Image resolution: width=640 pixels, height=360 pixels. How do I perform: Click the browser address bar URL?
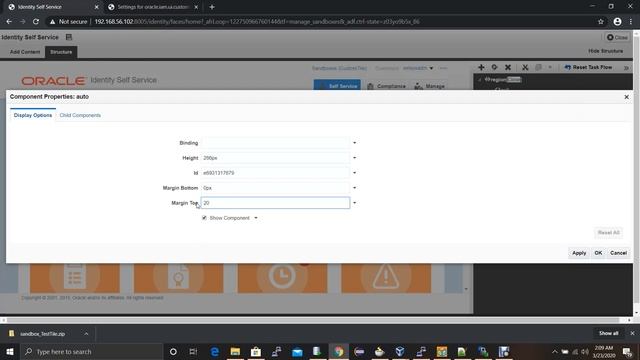[x=257, y=22]
